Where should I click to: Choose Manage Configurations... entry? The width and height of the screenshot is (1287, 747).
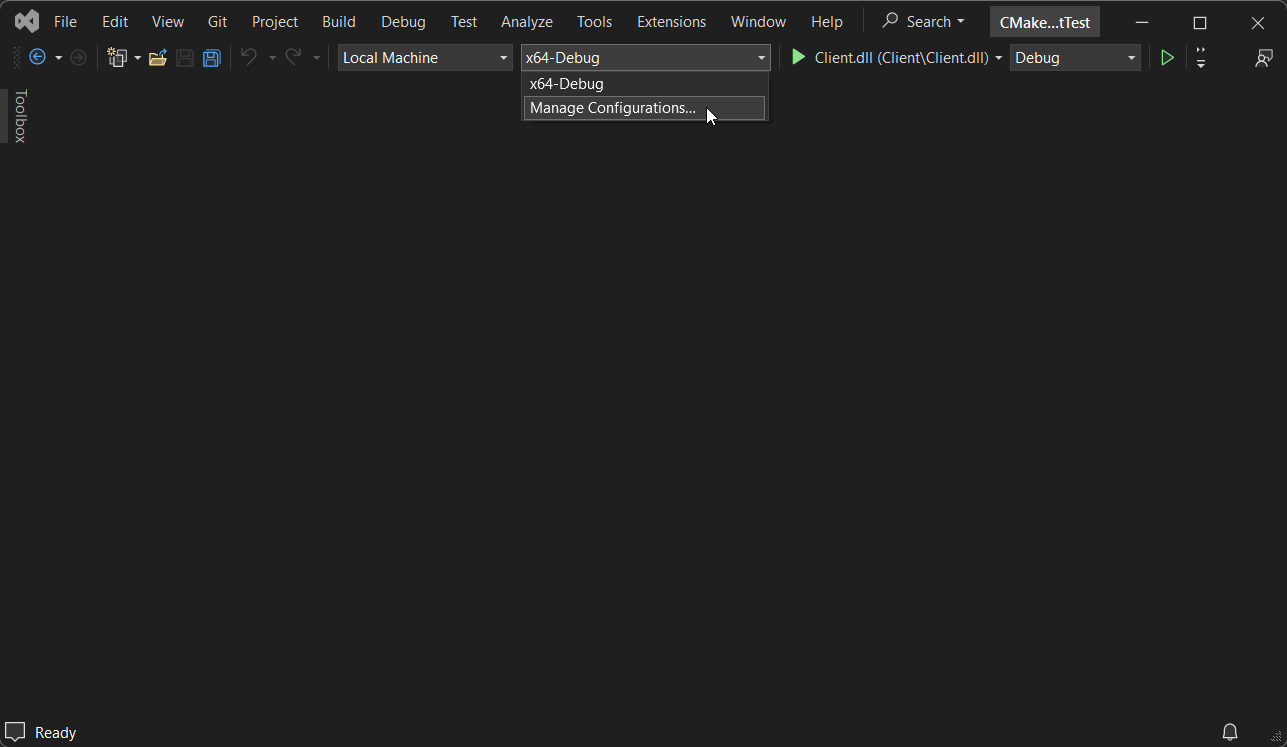pyautogui.click(x=645, y=108)
